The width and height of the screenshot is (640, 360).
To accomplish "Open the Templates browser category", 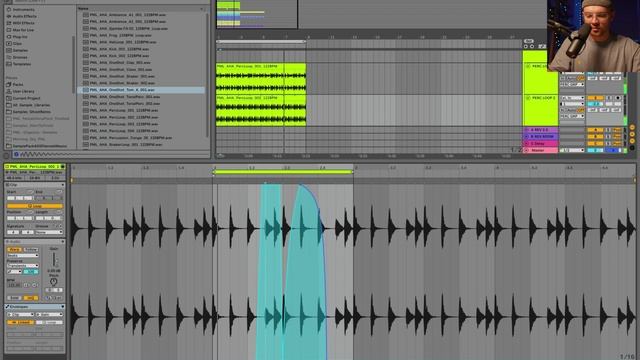I will (x=22, y=64).
